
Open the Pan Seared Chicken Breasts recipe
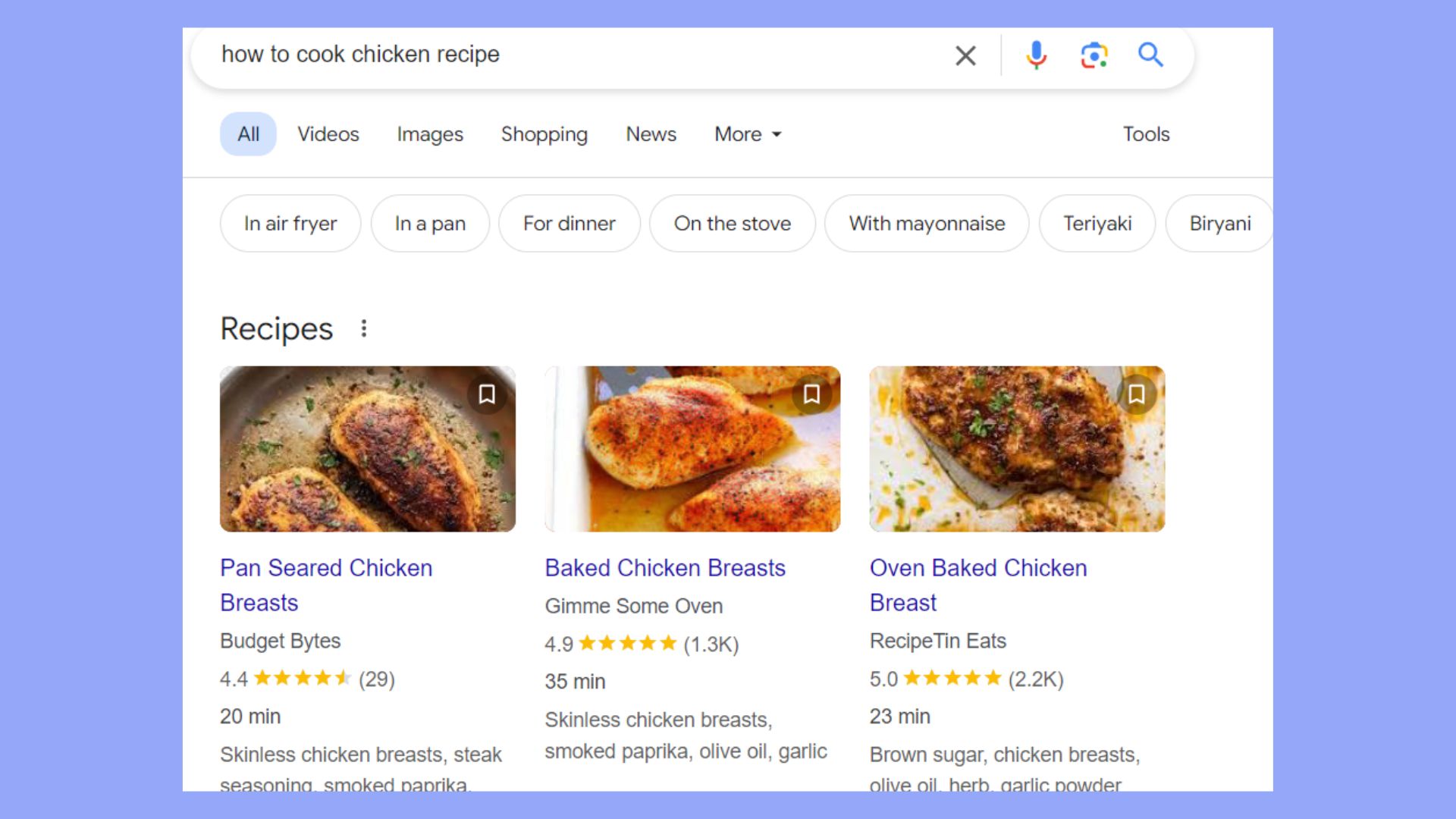(326, 585)
